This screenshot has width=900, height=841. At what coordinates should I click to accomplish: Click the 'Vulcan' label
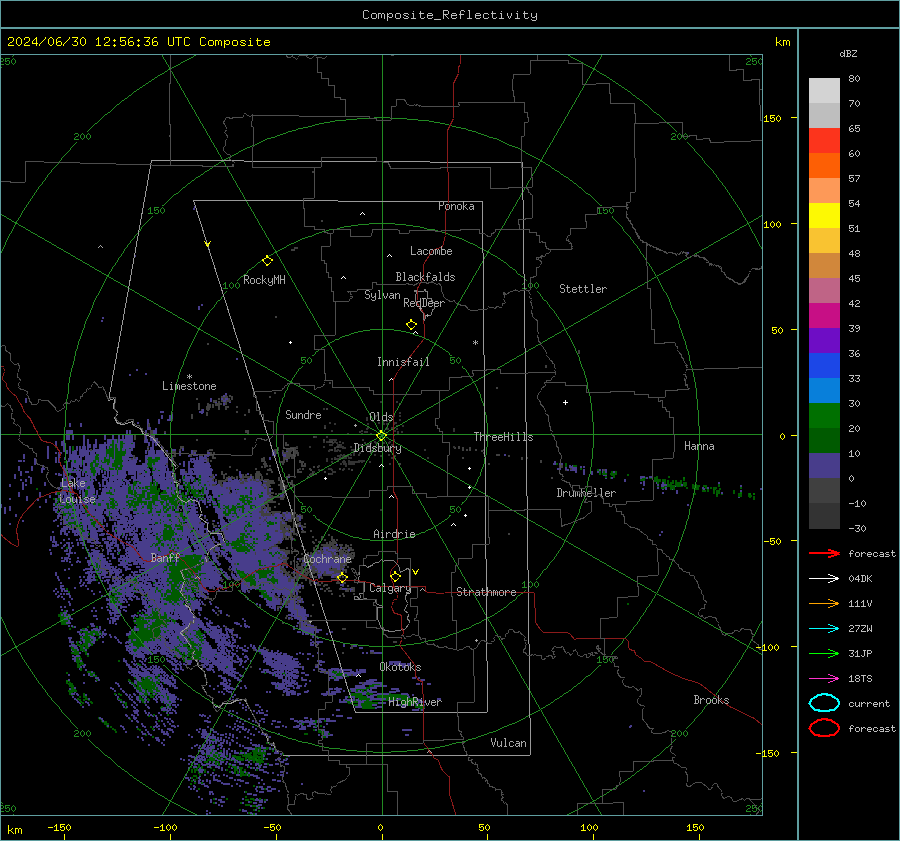tap(508, 743)
